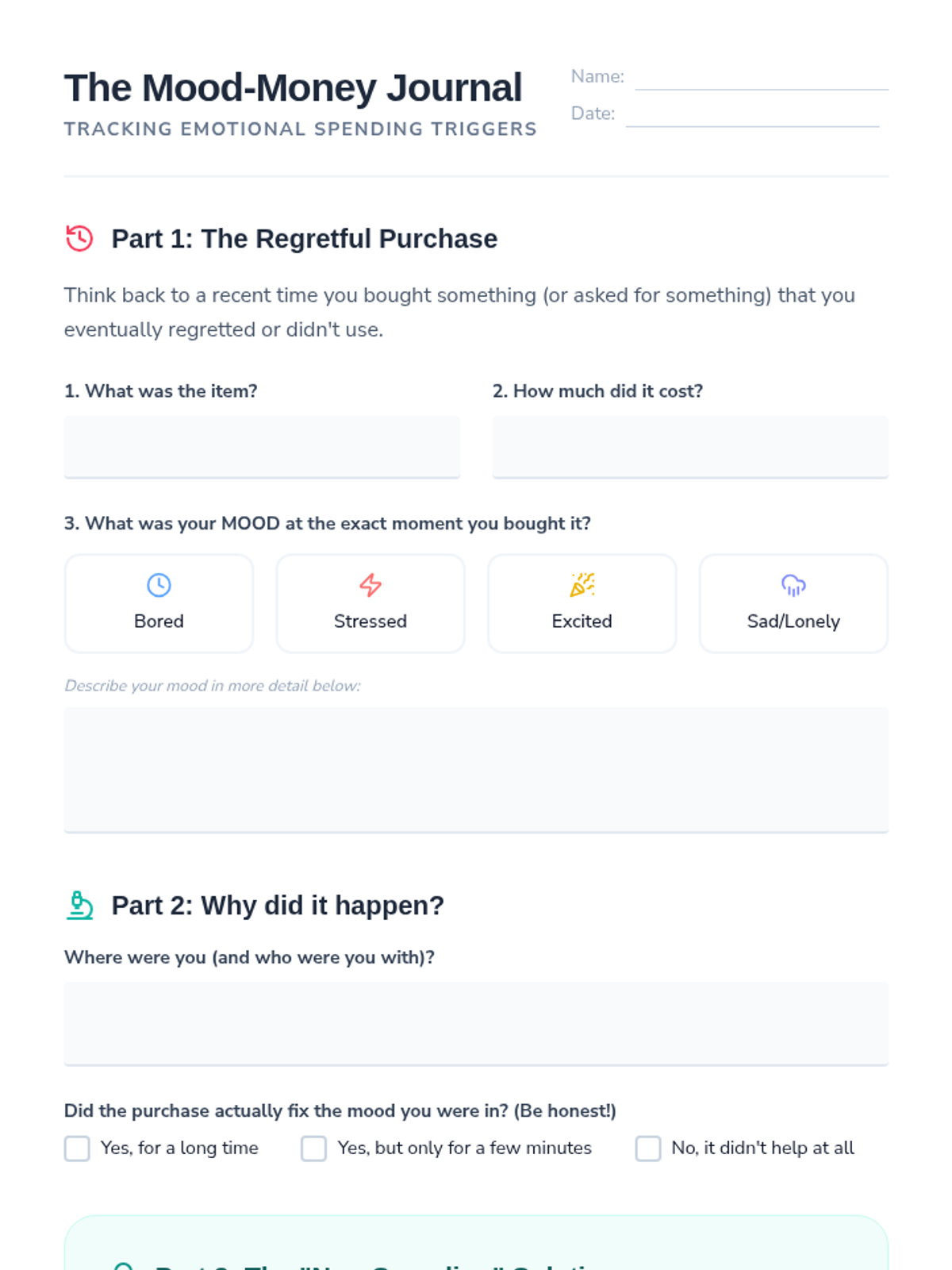Click the green microscope Part 2 icon
952x1270 pixels.
coord(79,905)
